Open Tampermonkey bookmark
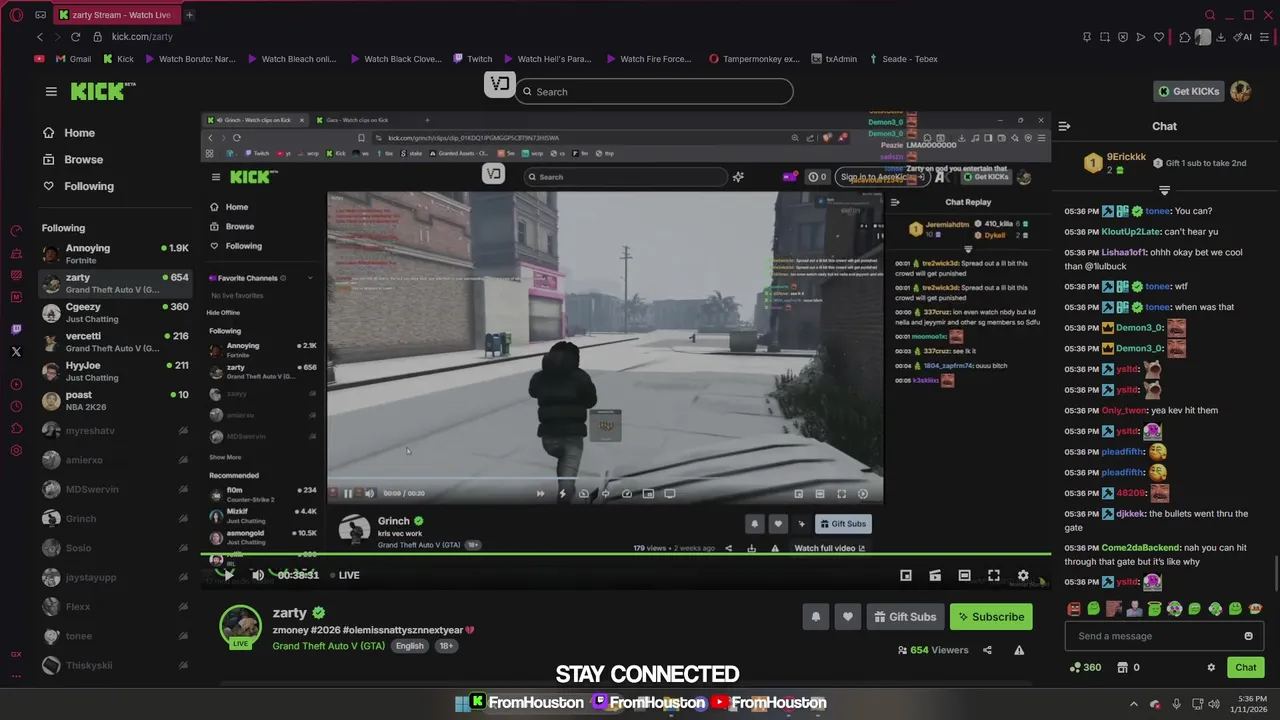 pos(755,59)
